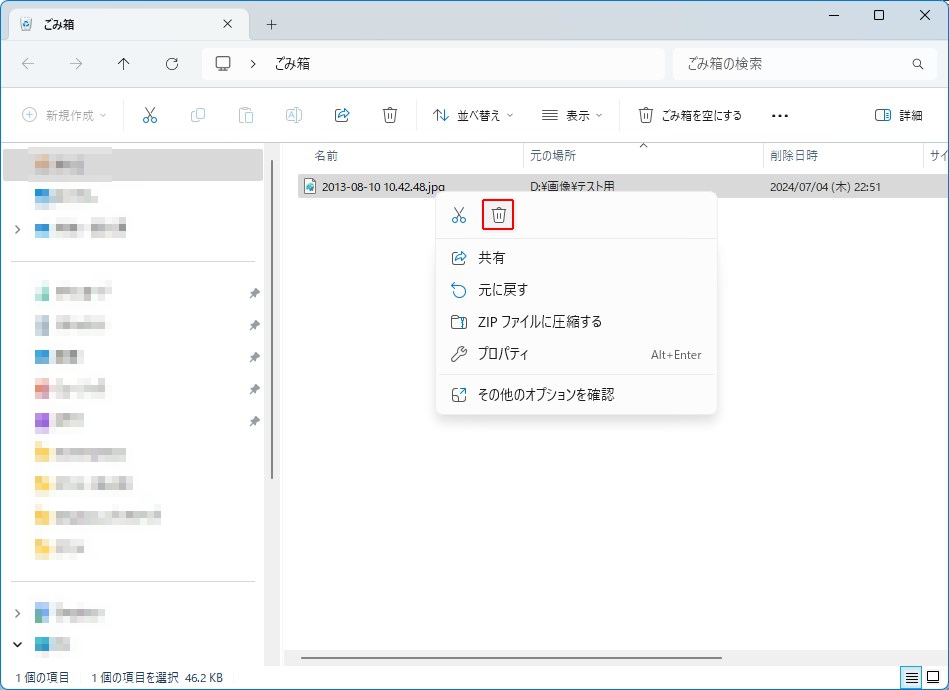949x690 pixels.
Task: Toggle the 詳細 details pane
Action: [898, 115]
